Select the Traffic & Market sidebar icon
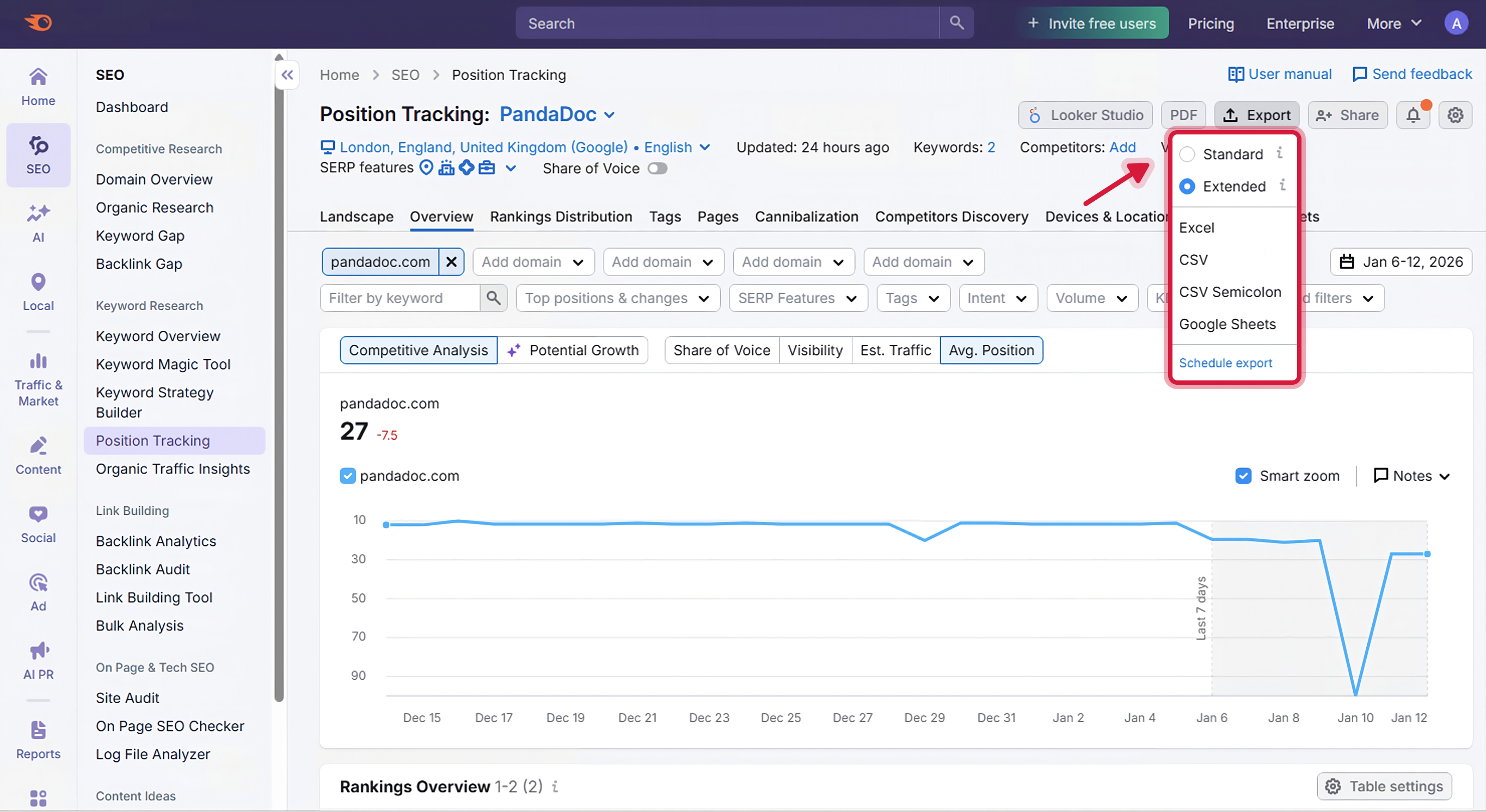1486x812 pixels. [x=38, y=375]
